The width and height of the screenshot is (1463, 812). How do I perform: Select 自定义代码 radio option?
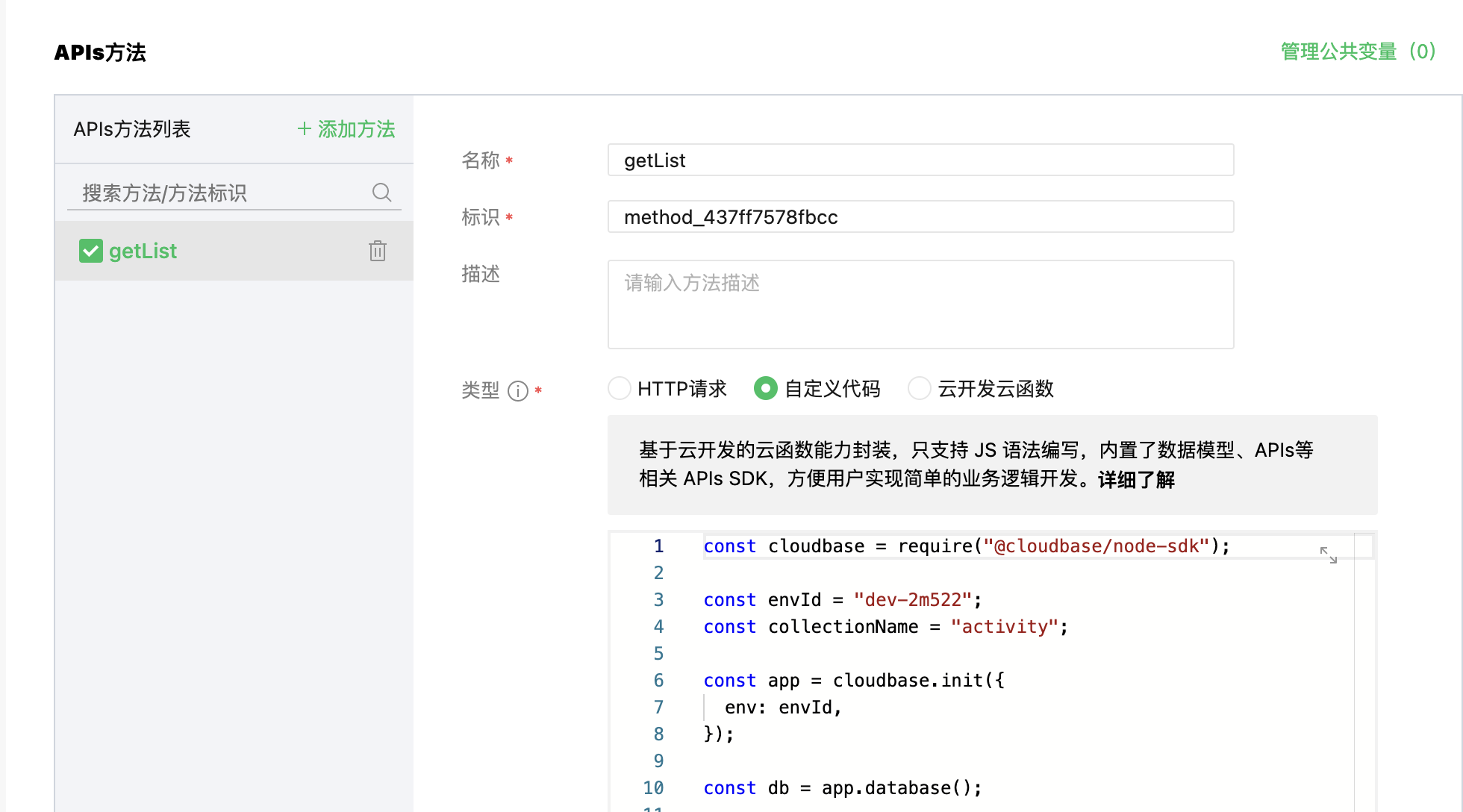pyautogui.click(x=766, y=388)
